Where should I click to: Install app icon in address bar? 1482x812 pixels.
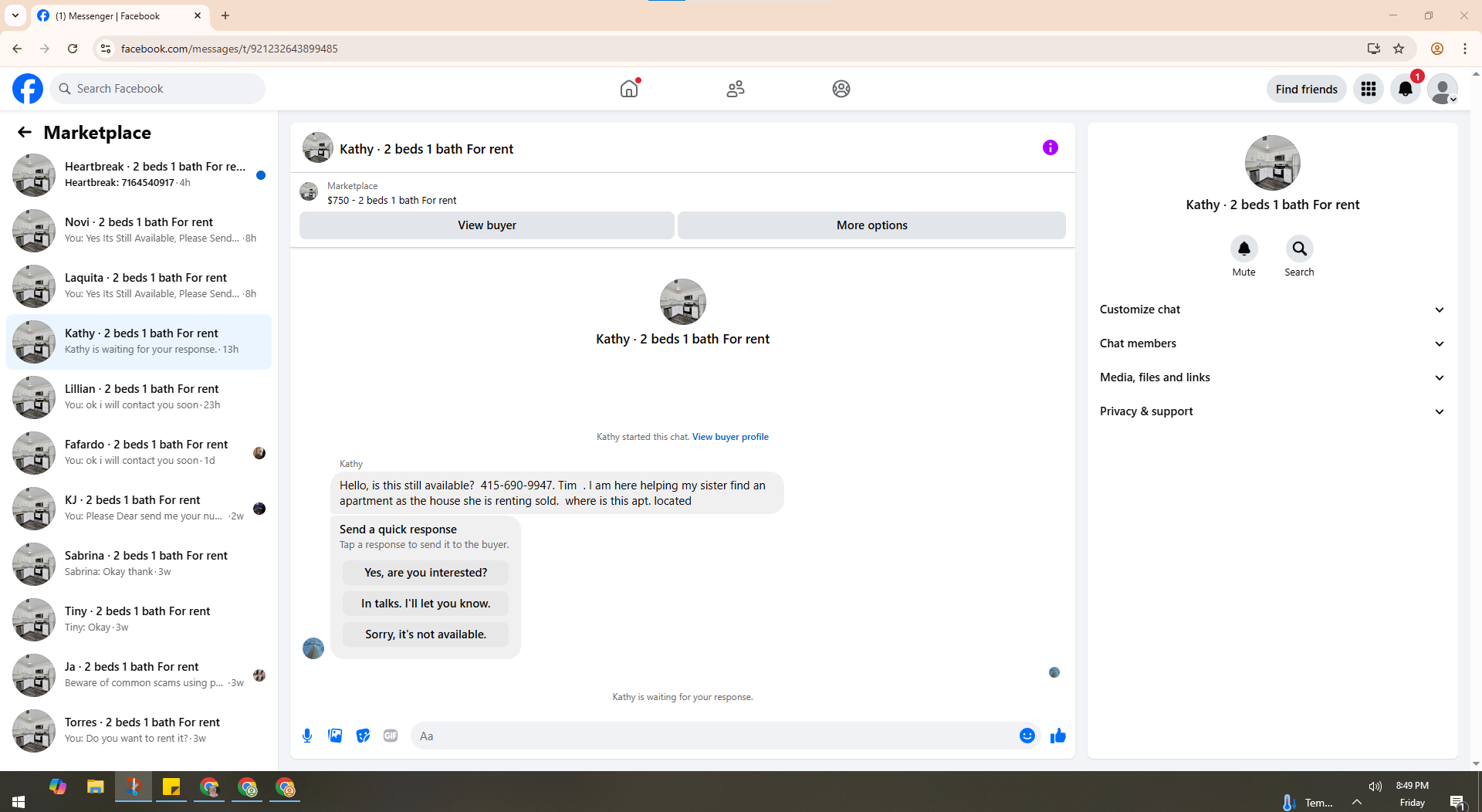[1373, 49]
